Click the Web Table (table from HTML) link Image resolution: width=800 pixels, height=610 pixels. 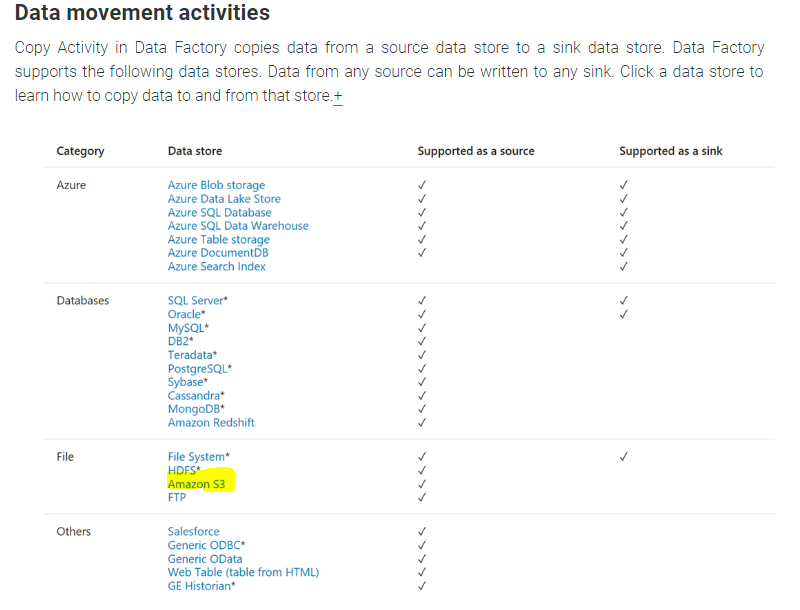pos(243,572)
